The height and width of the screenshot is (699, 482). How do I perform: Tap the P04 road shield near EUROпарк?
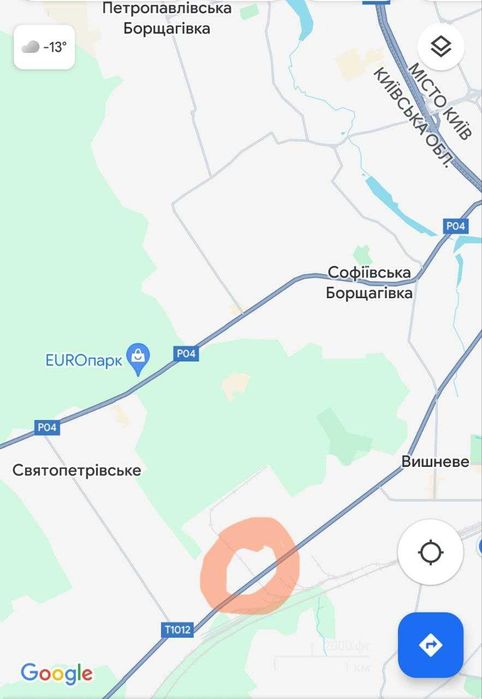[x=186, y=354]
